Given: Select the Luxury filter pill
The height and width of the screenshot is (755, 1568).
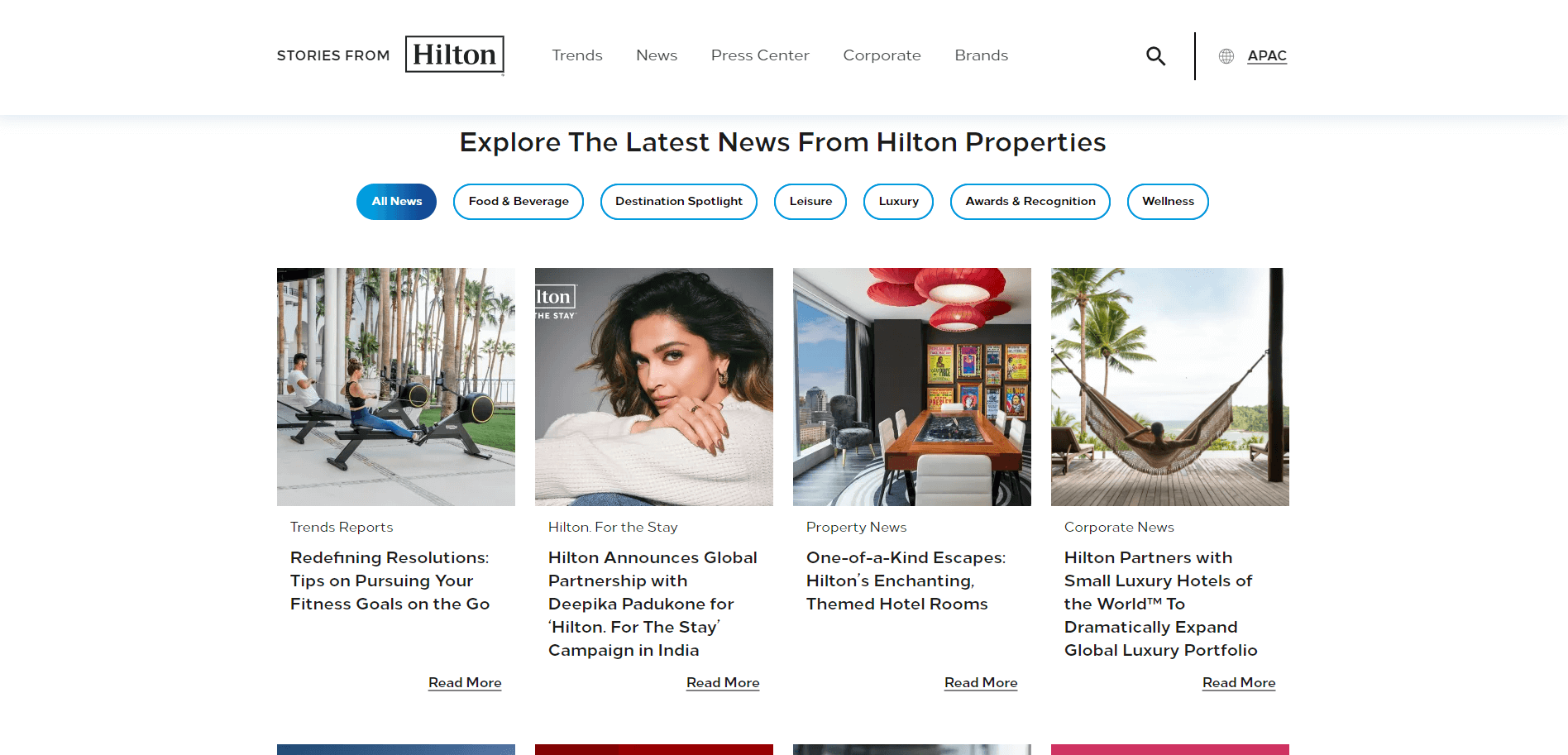Looking at the screenshot, I should (898, 202).
